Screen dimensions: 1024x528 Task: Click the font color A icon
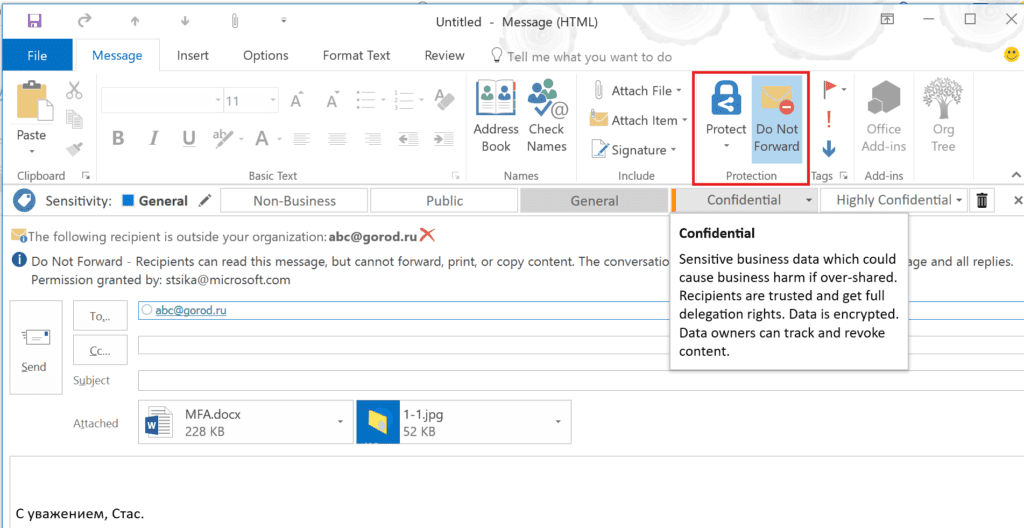click(262, 138)
